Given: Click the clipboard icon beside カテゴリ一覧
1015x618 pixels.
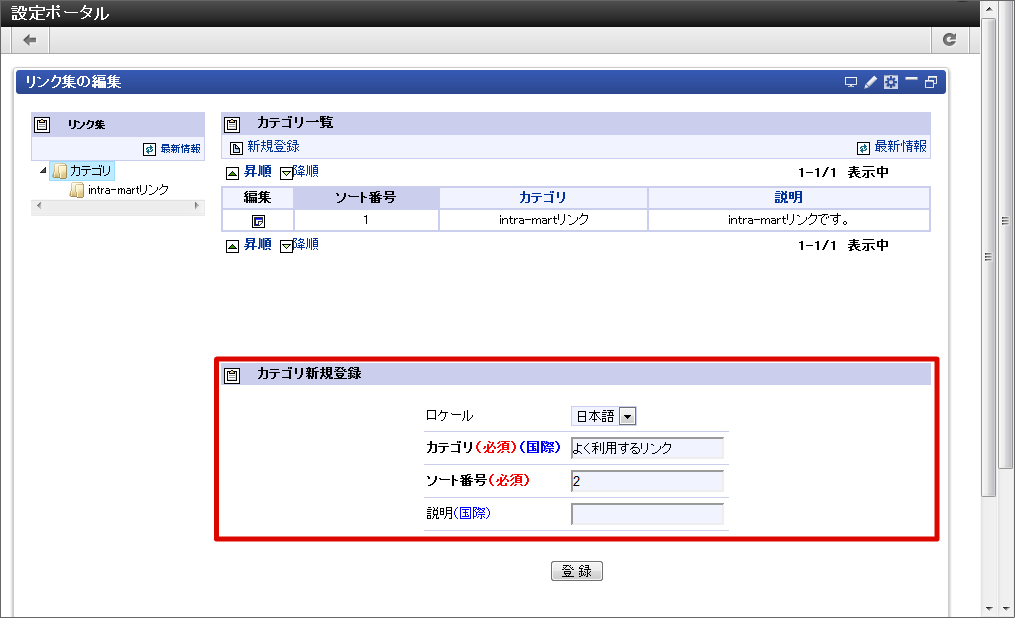Looking at the screenshot, I should click(x=232, y=124).
